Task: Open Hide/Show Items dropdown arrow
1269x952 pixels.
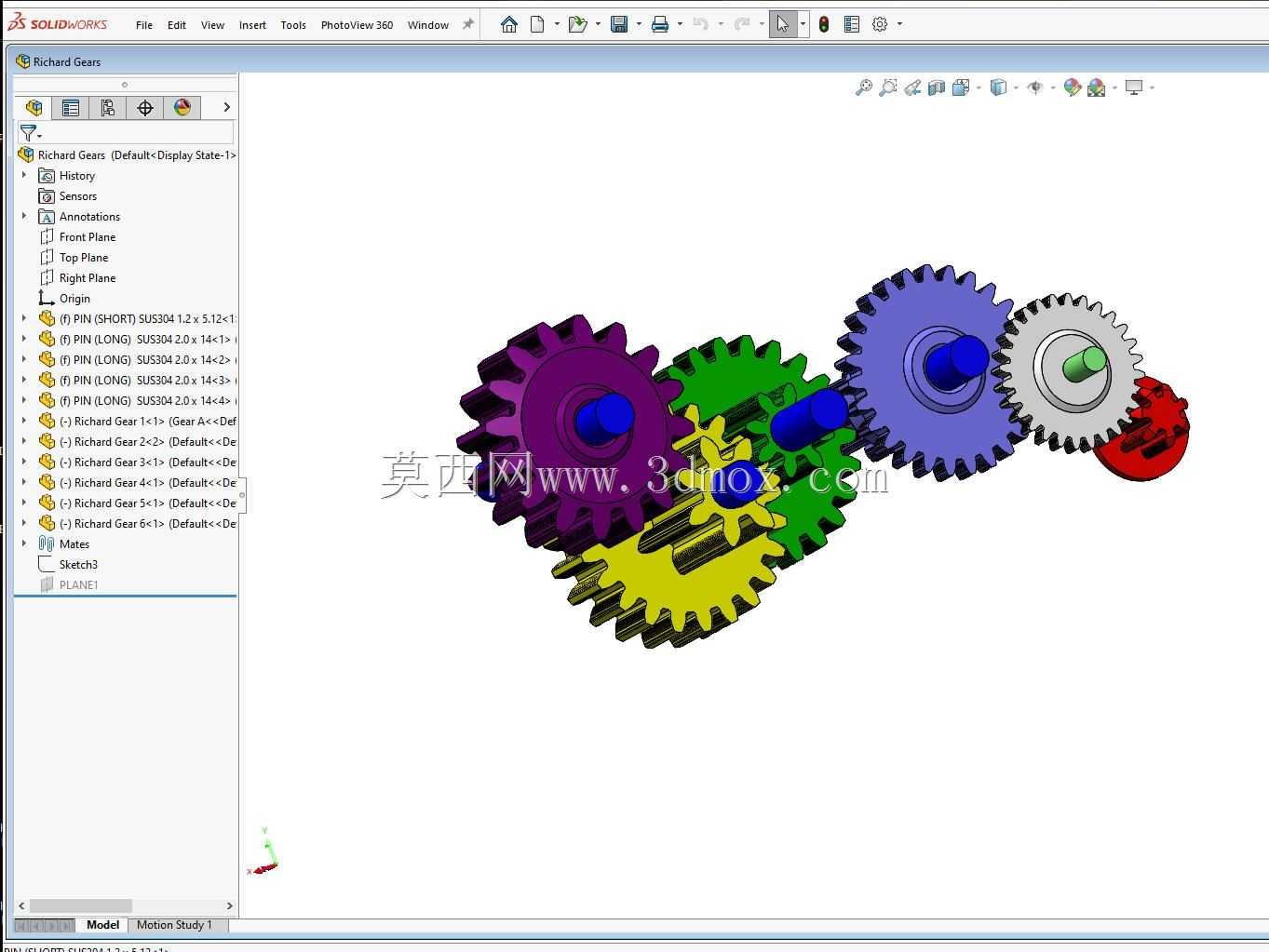Action: tap(1053, 87)
